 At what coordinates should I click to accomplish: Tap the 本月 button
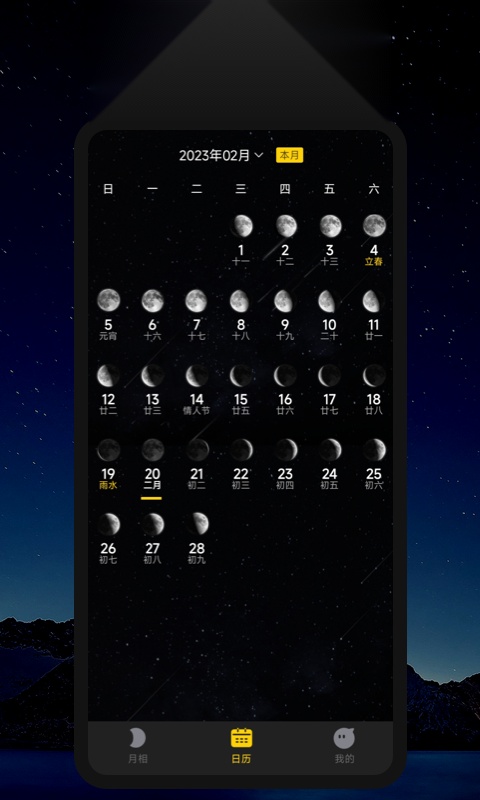290,155
